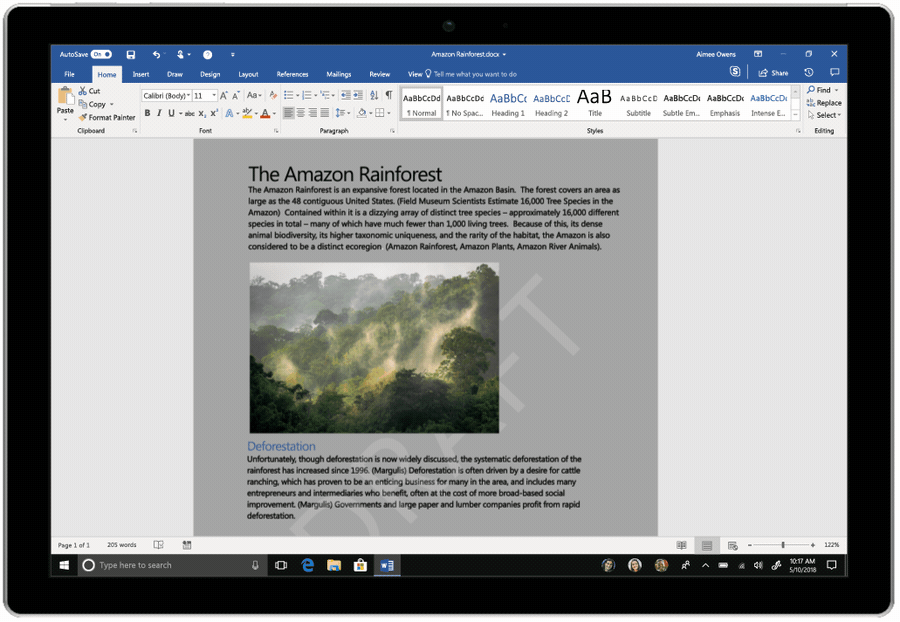900x622 pixels.
Task: Click the Show/Hide paragraph marks icon
Action: (389, 95)
